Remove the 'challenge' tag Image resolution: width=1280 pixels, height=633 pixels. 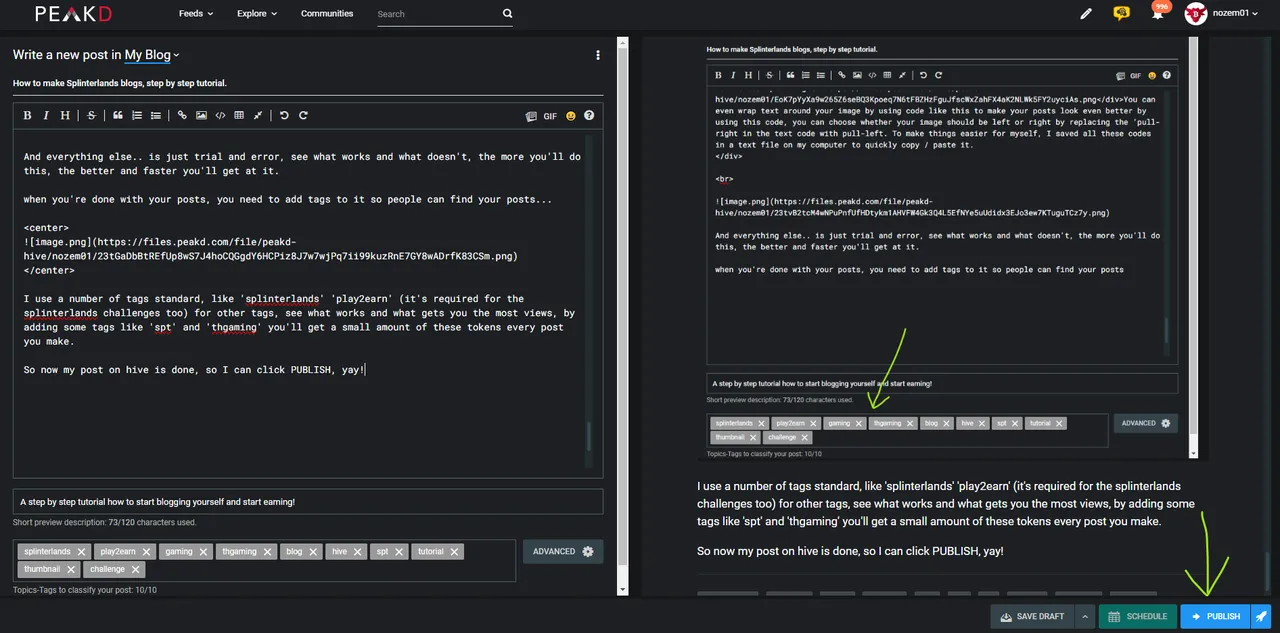pyautogui.click(x=135, y=569)
